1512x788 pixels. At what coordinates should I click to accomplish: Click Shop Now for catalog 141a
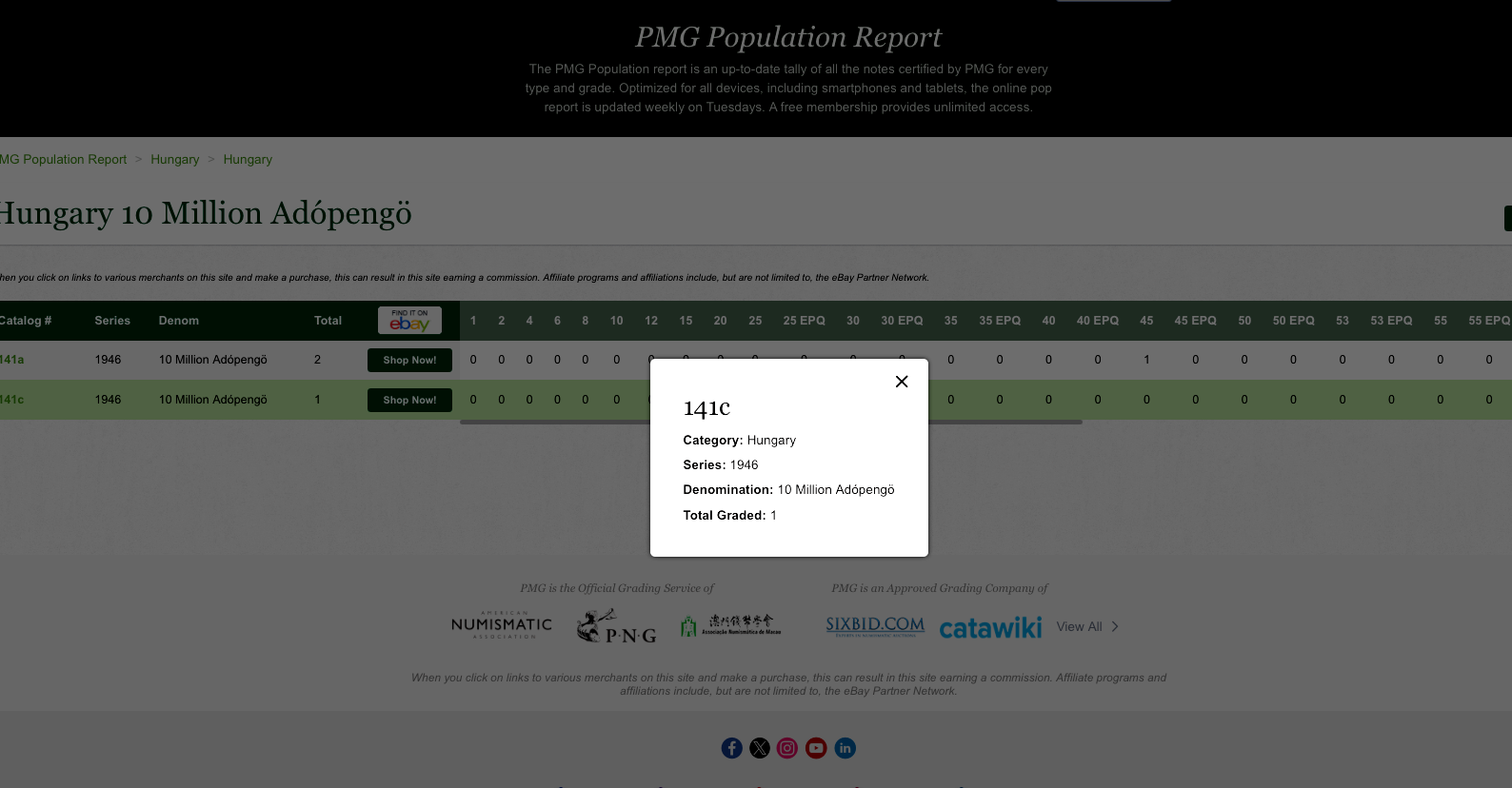click(409, 360)
